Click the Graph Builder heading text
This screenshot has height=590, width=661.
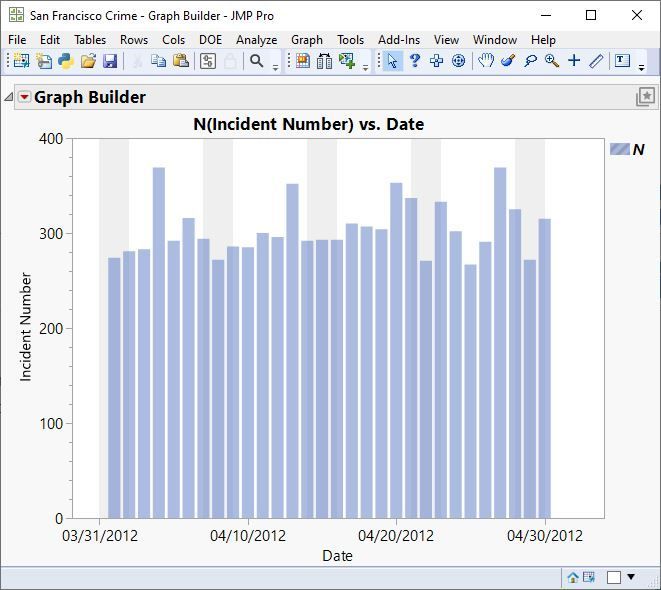(x=90, y=97)
